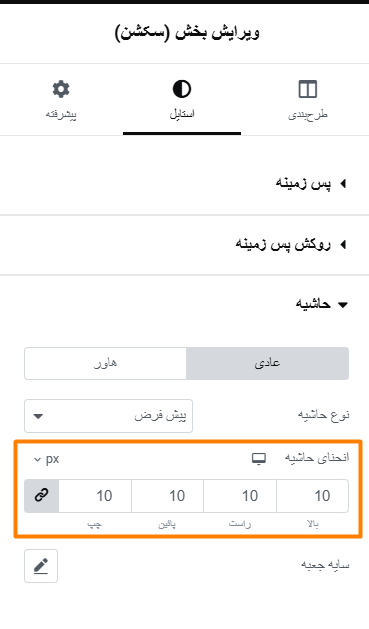369x629 pixels.
Task: Select the هاور (hover) state
Action: click(105, 363)
